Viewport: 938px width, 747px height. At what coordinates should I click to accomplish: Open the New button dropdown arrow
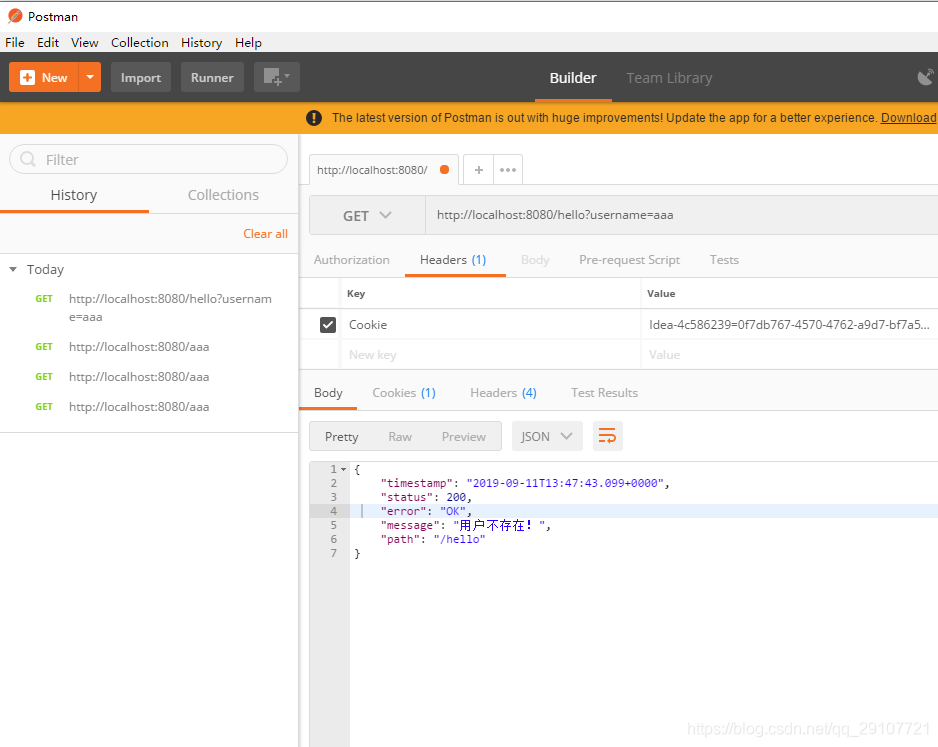(x=90, y=77)
